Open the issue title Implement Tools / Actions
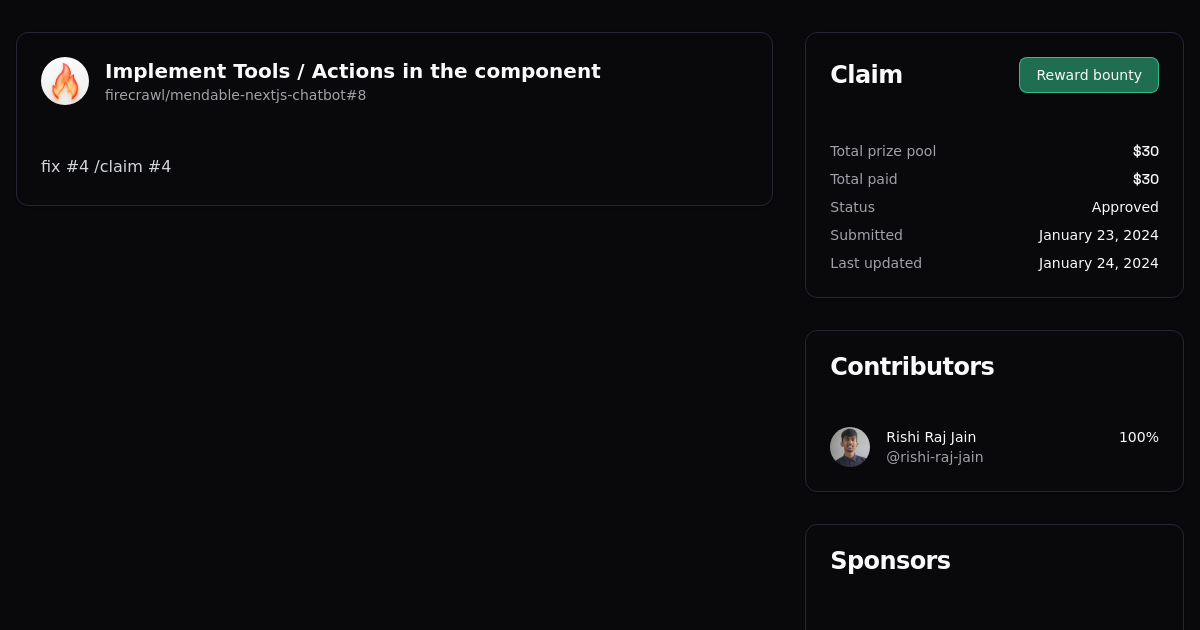The image size is (1200, 630). click(x=353, y=71)
